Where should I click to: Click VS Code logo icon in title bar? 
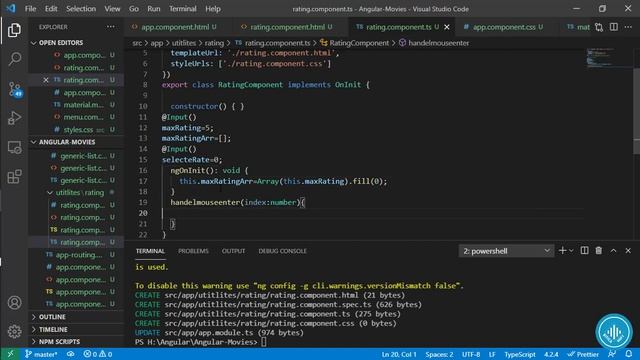(11, 8)
